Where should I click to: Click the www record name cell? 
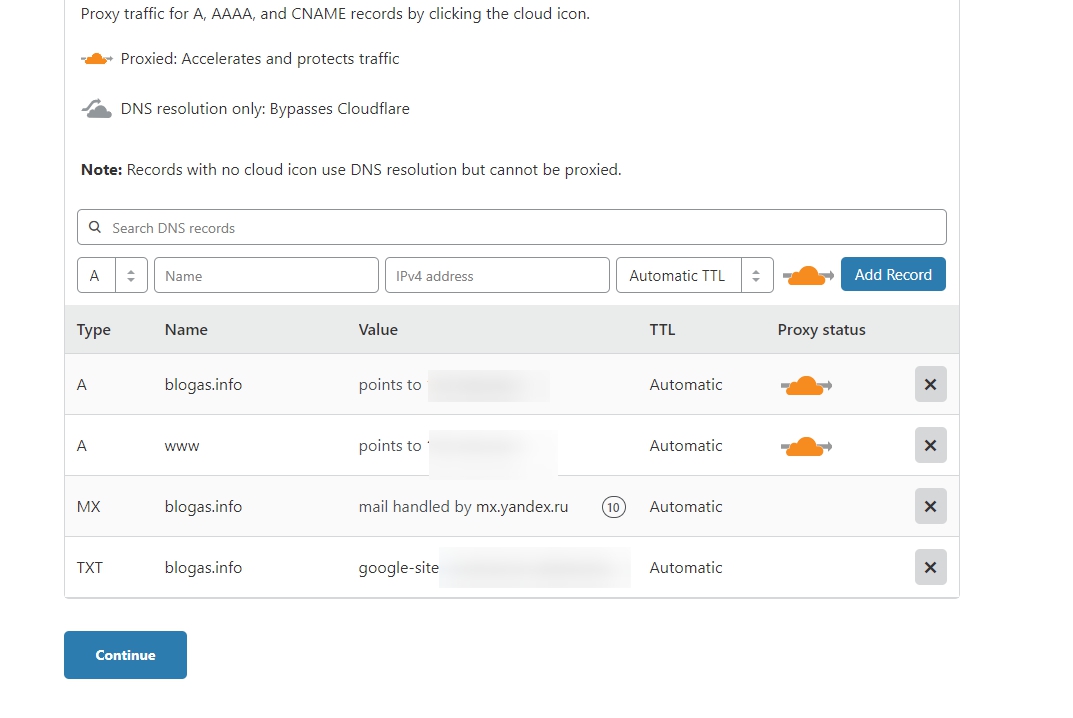point(182,446)
